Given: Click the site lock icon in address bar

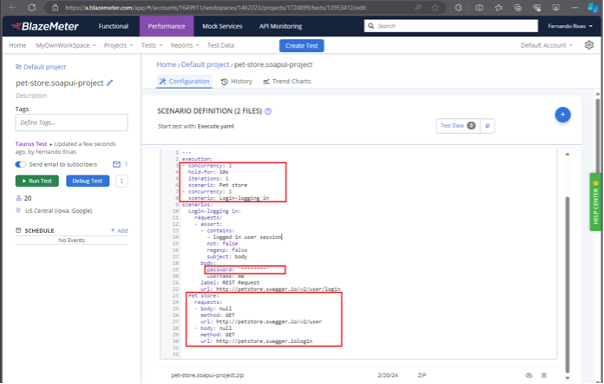Looking at the screenshot, I should 55,7.
